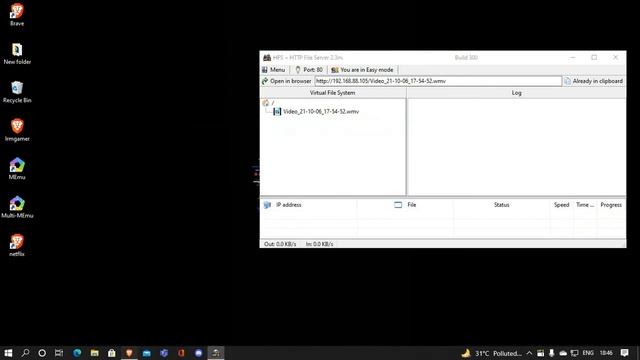
Task: Open the Recycle Bin desktop icon
Action: (17, 92)
